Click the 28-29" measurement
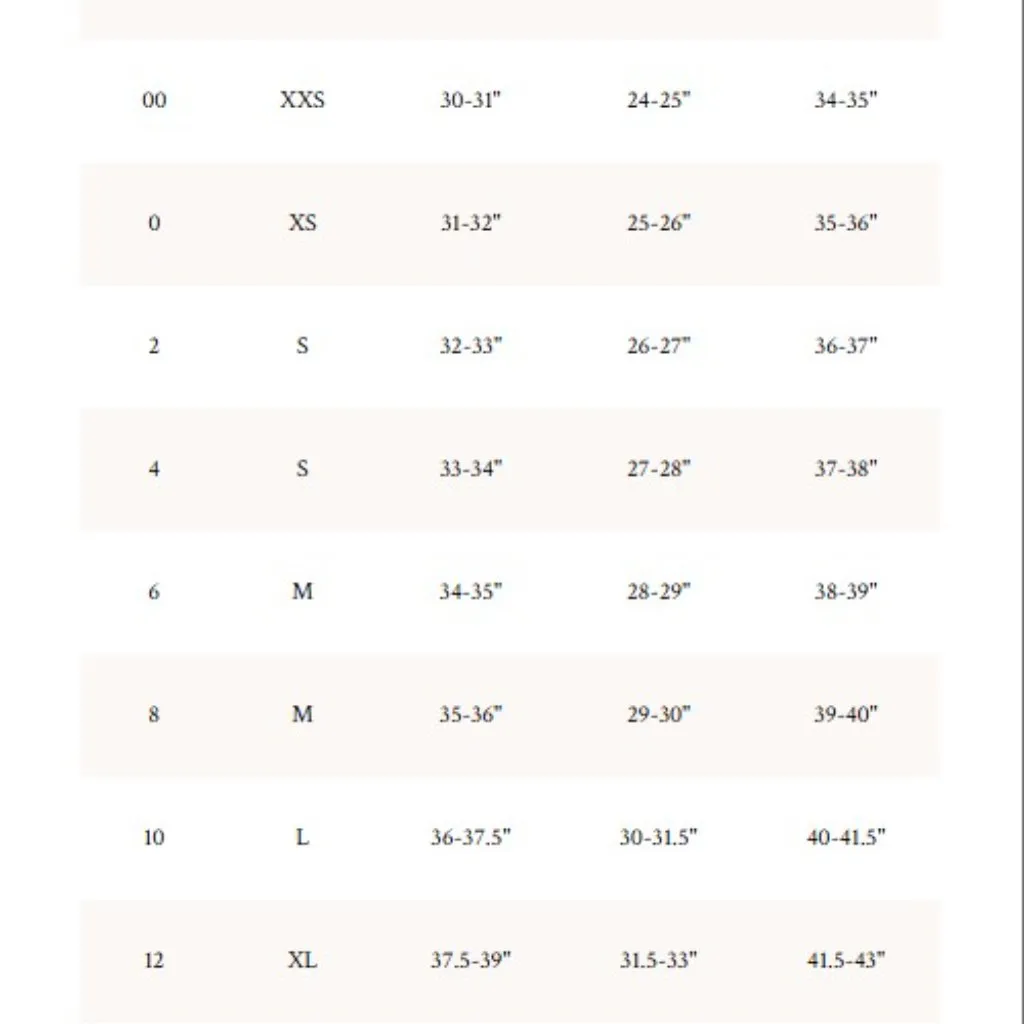The image size is (1024, 1024). pos(659,592)
